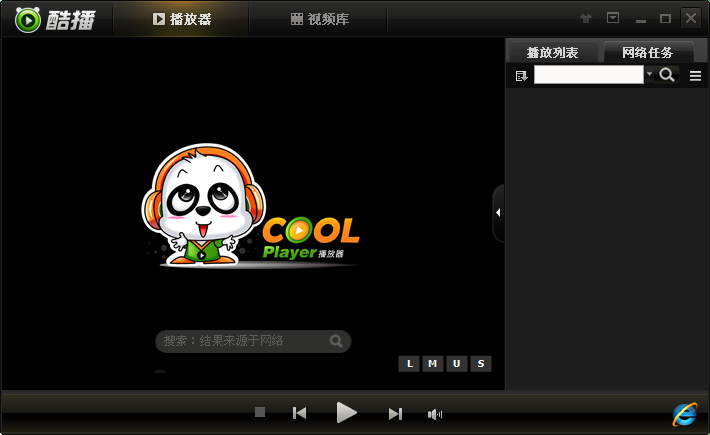Click the 酷播 green play logo
The width and height of the screenshot is (710, 435).
(28, 20)
